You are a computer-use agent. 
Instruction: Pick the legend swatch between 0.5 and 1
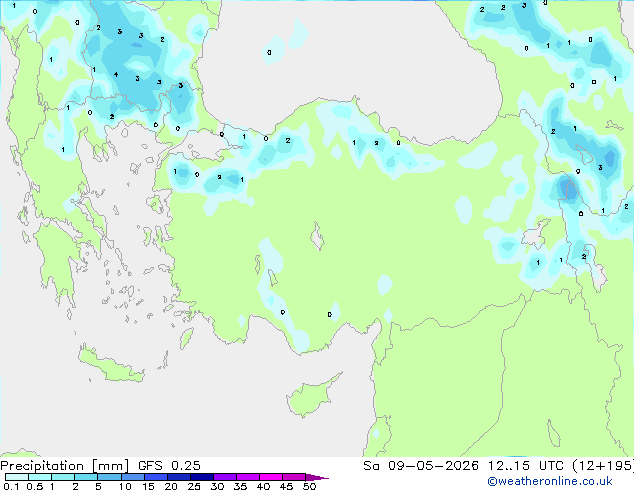[x=40, y=477]
